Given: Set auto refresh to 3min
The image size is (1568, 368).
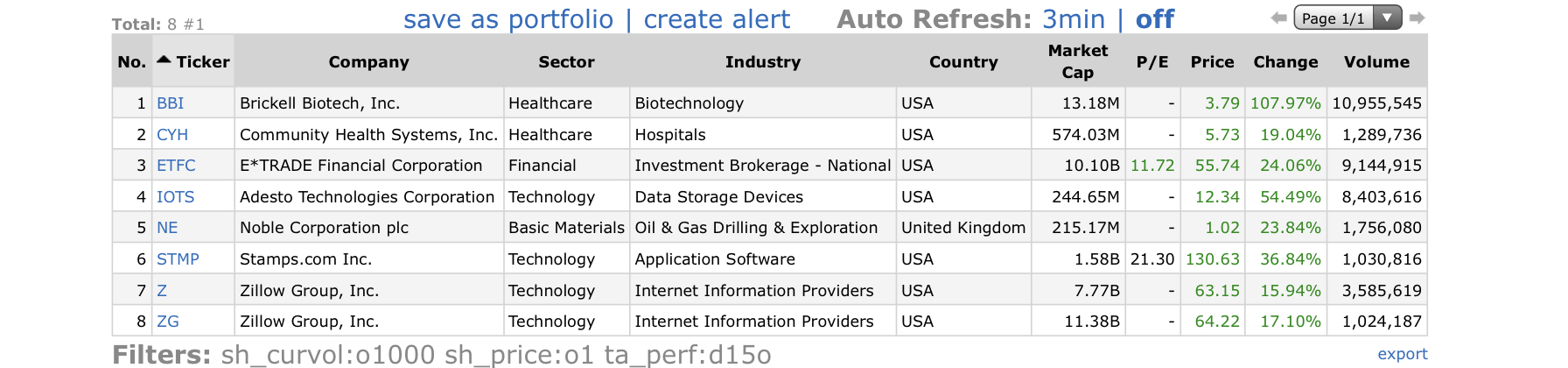Looking at the screenshot, I should [x=1074, y=18].
